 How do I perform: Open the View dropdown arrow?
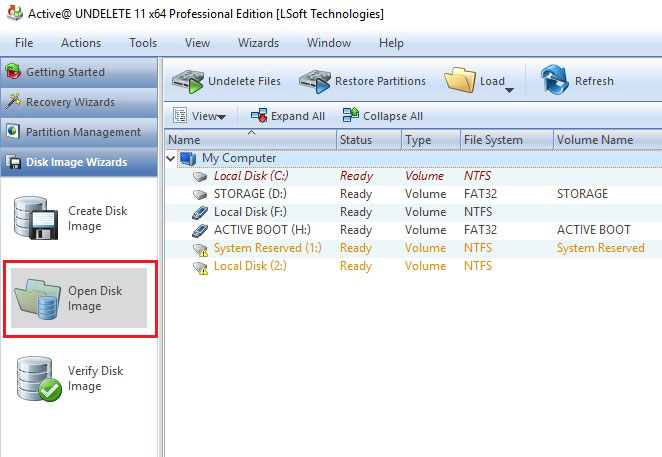click(222, 117)
